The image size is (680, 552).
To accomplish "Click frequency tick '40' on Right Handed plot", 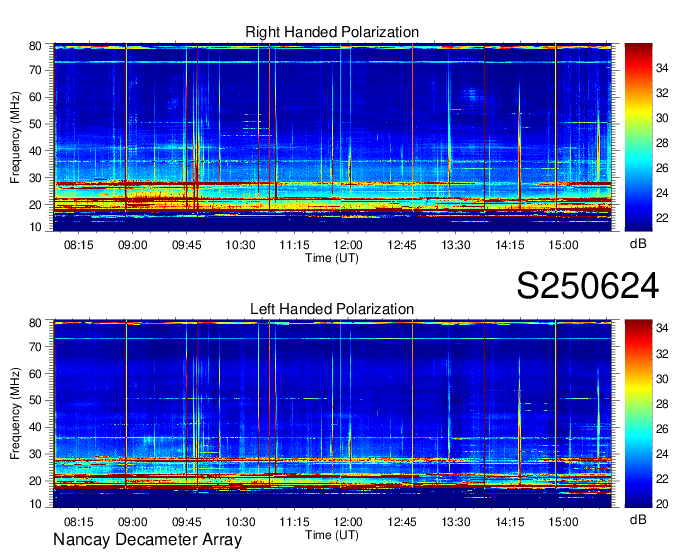I will coord(36,151).
